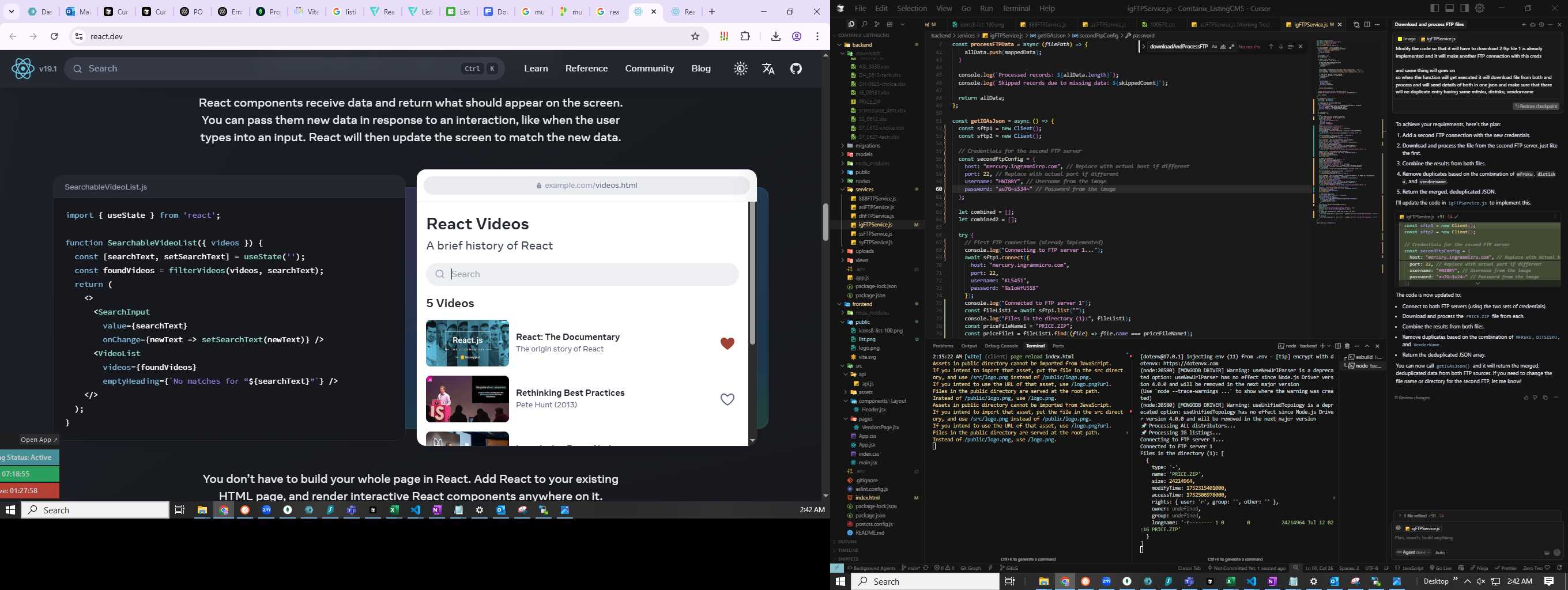
Task: Go to Community on react.dev
Action: 650,69
